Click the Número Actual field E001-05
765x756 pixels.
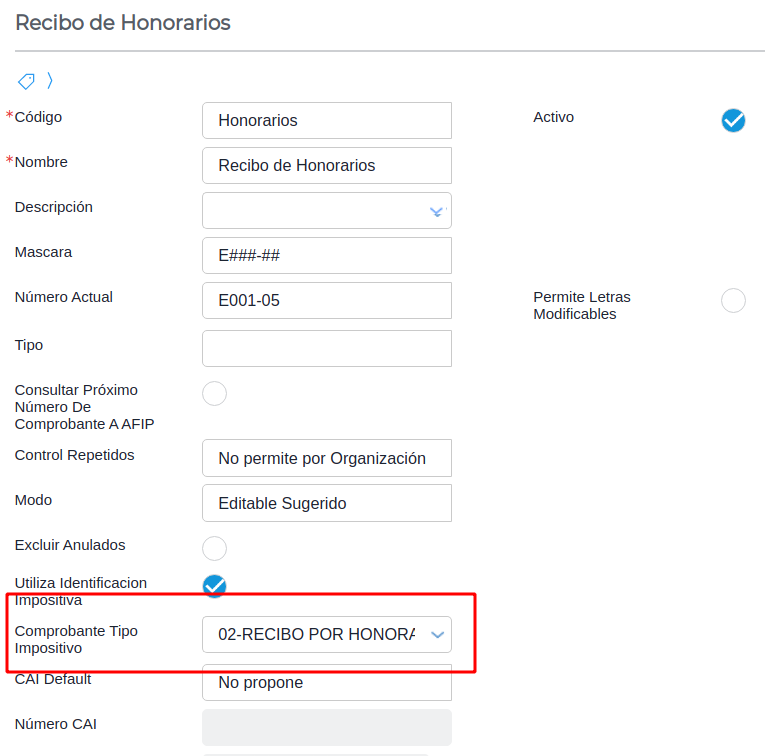pyautogui.click(x=326, y=300)
